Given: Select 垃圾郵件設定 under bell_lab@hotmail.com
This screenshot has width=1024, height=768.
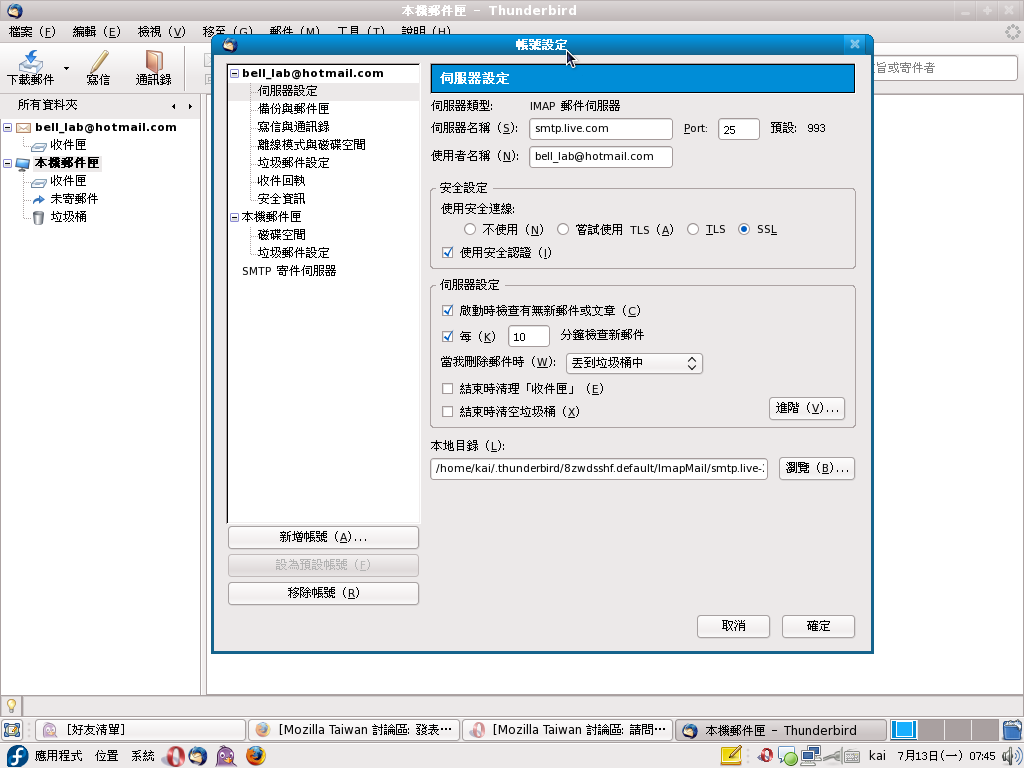Looking at the screenshot, I should 293,163.
